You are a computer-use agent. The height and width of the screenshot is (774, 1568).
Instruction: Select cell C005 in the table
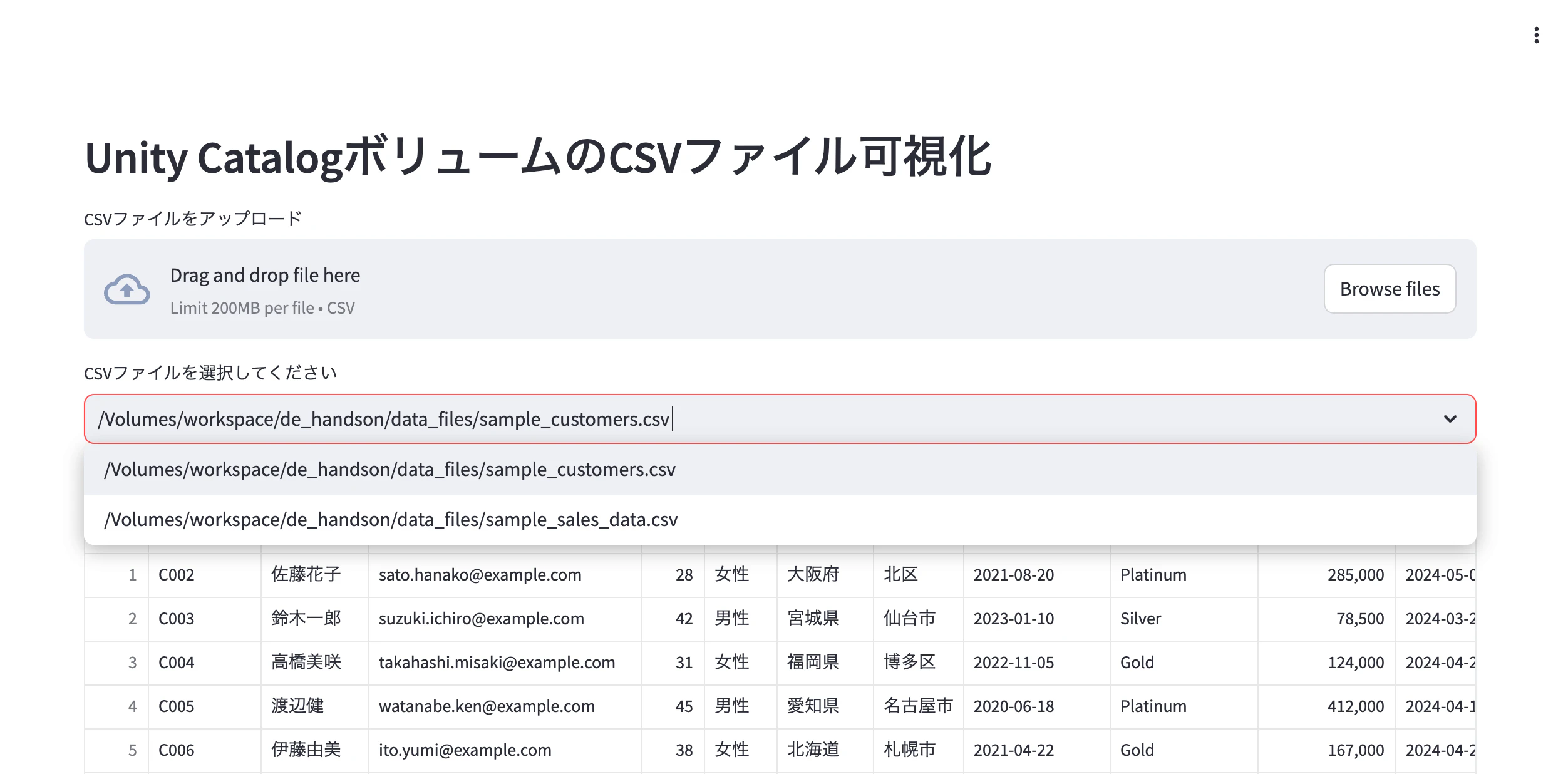pos(205,706)
